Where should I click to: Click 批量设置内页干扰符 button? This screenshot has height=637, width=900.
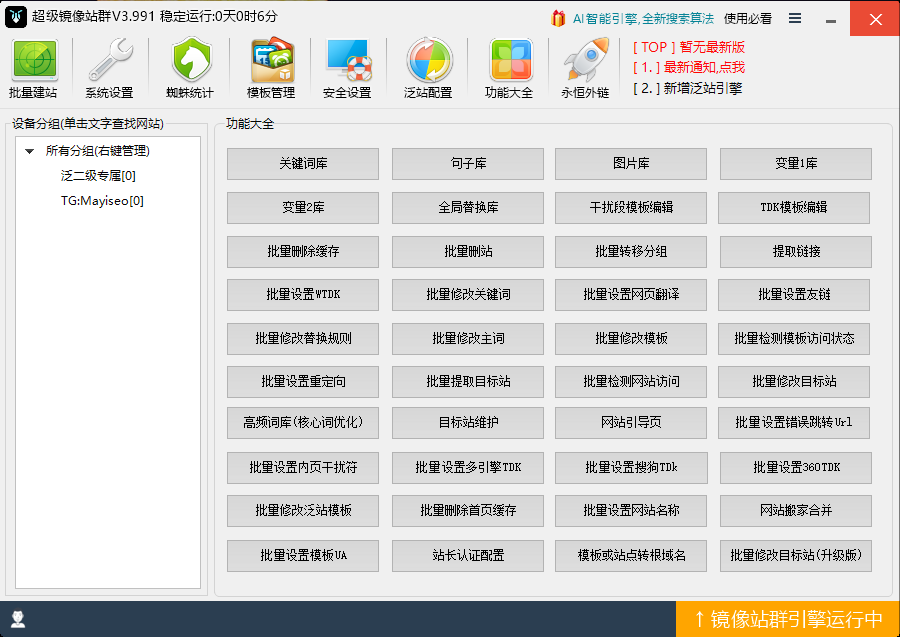(303, 468)
